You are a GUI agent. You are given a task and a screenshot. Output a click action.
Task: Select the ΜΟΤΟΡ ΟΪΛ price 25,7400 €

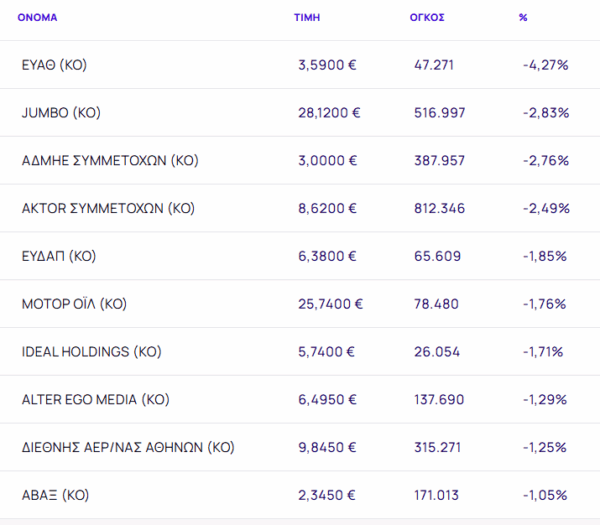330,304
